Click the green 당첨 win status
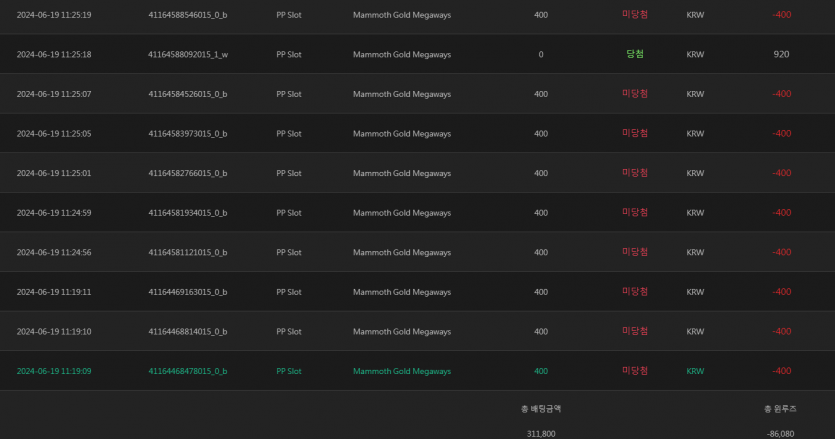 click(x=635, y=54)
